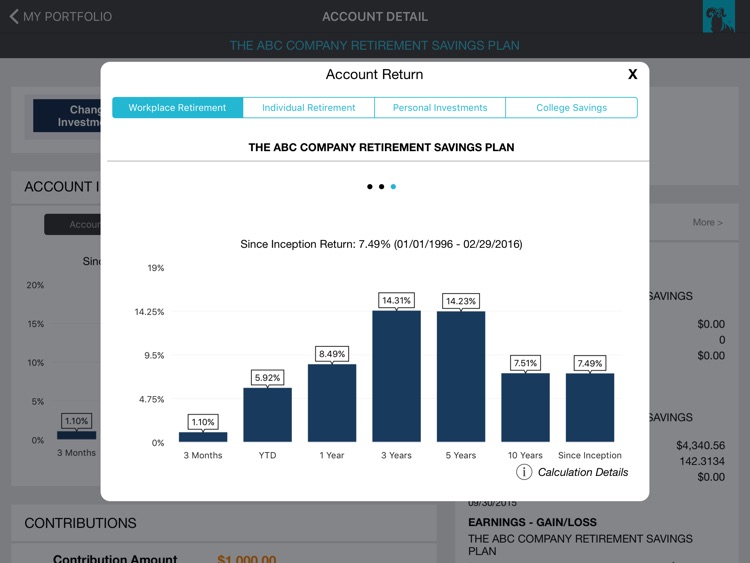Click the 7.51% value label
Image resolution: width=750 pixels, height=563 pixels.
pyautogui.click(x=525, y=363)
